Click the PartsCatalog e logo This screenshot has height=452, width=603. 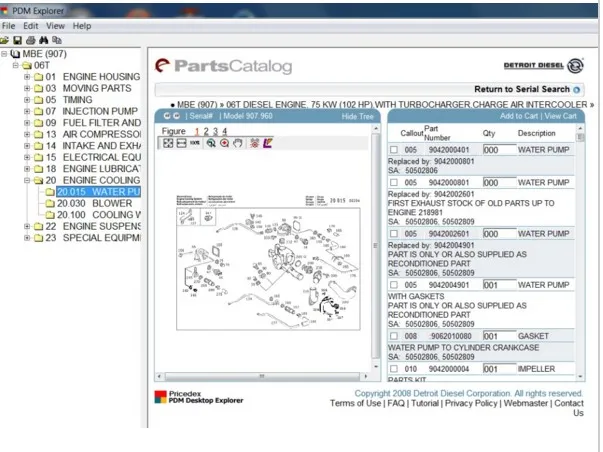pos(163,66)
